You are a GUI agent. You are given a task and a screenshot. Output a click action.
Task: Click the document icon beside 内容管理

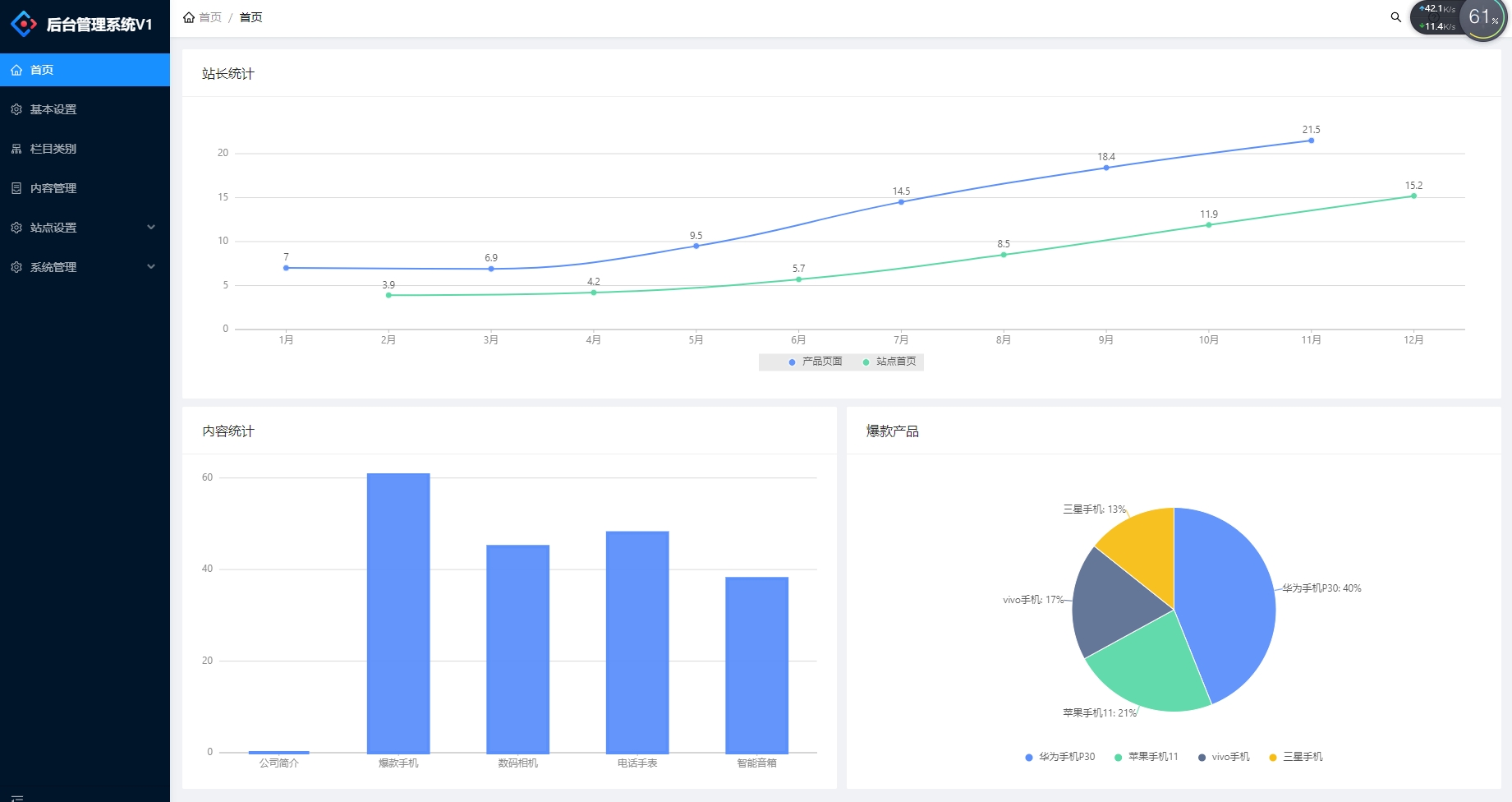[x=16, y=188]
